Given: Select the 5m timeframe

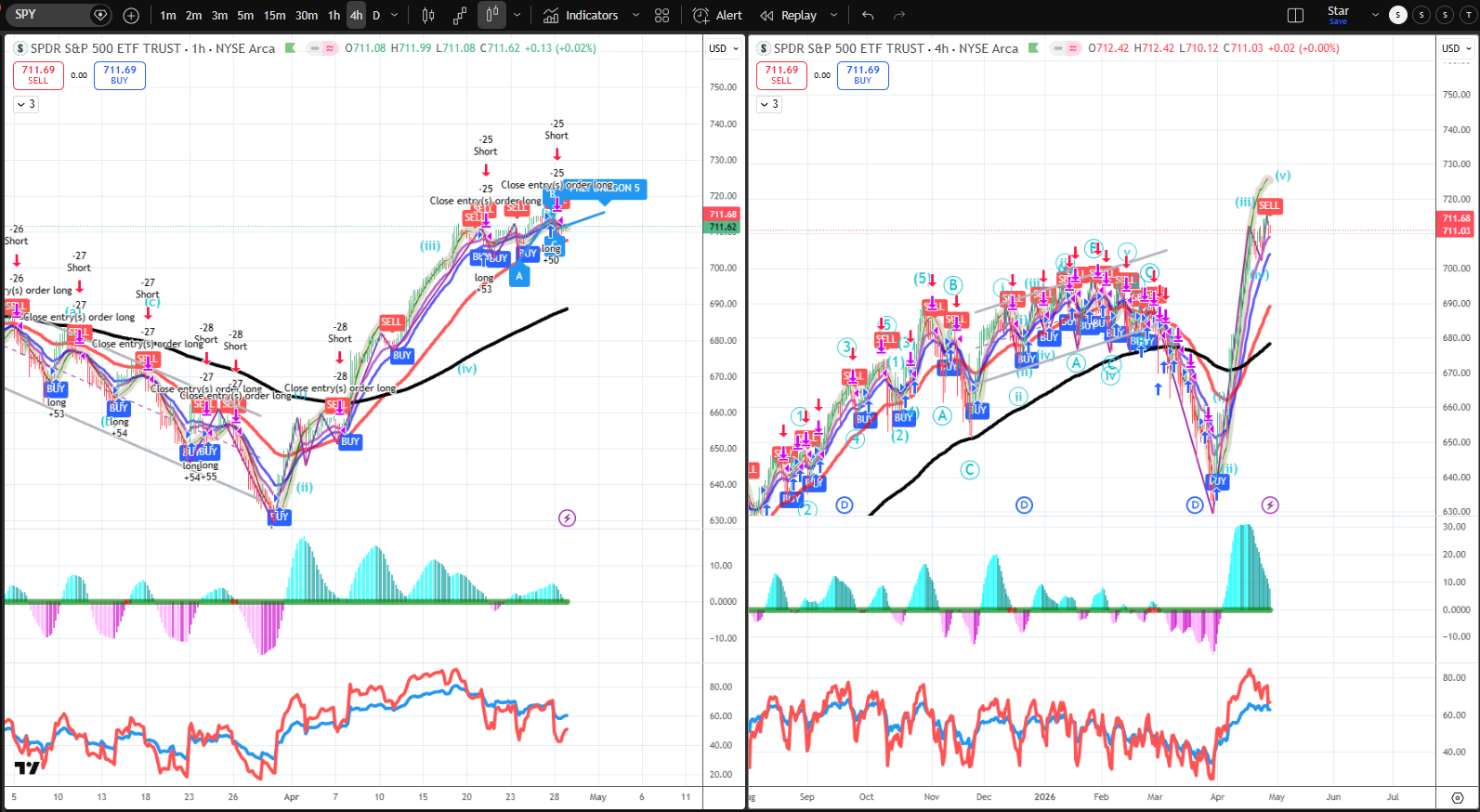Looking at the screenshot, I should (x=245, y=15).
